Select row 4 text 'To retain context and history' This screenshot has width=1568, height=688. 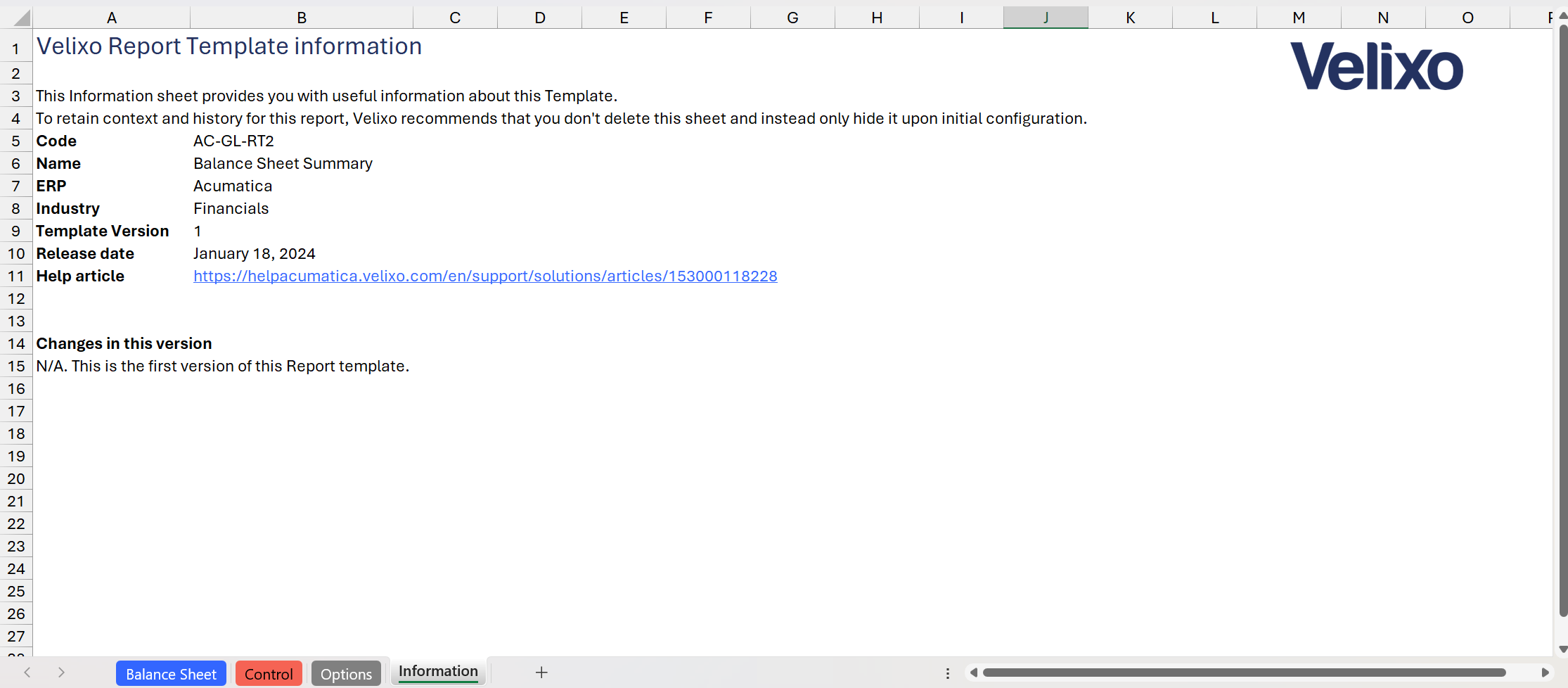tap(561, 118)
